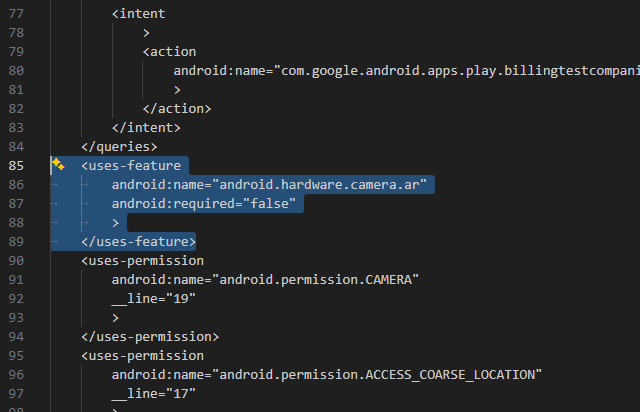Click line number 95 in the gutter
This screenshot has width=640, height=412.
pos(15,355)
